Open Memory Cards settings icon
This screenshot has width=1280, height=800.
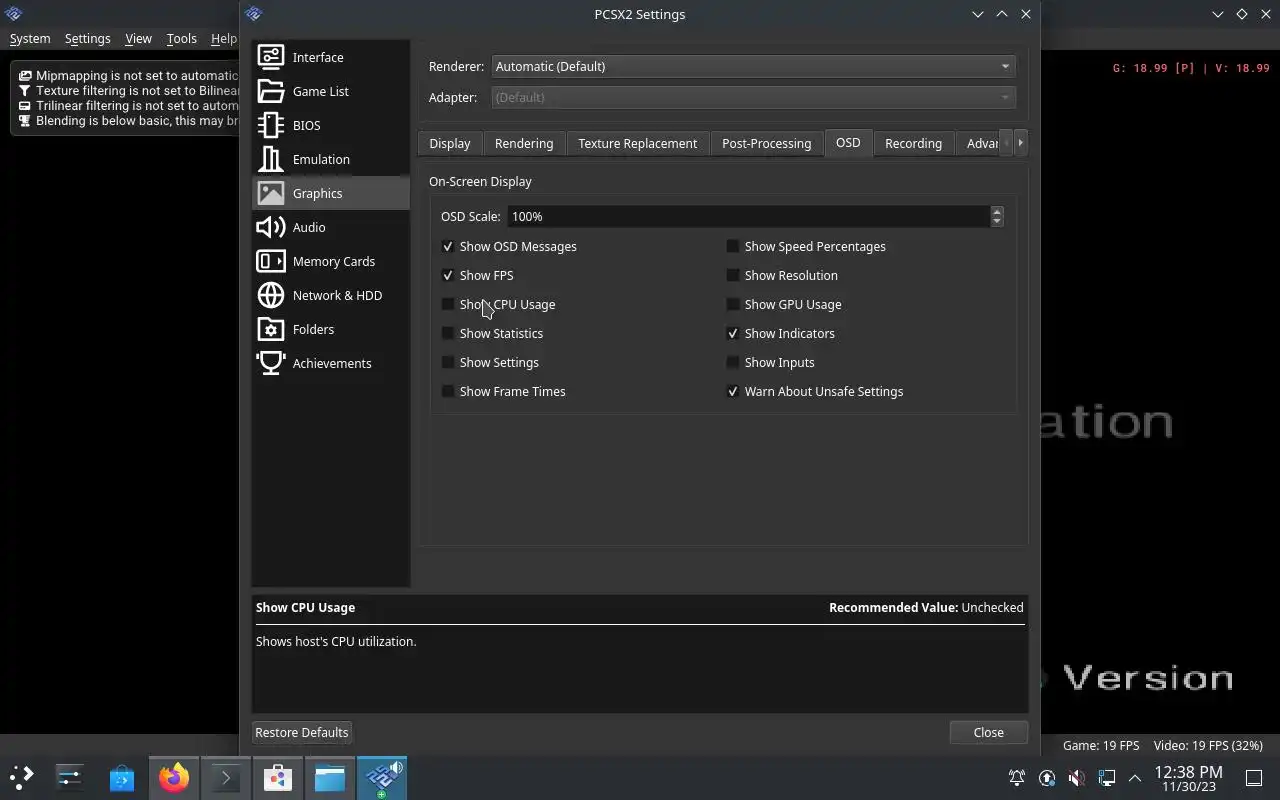point(271,261)
